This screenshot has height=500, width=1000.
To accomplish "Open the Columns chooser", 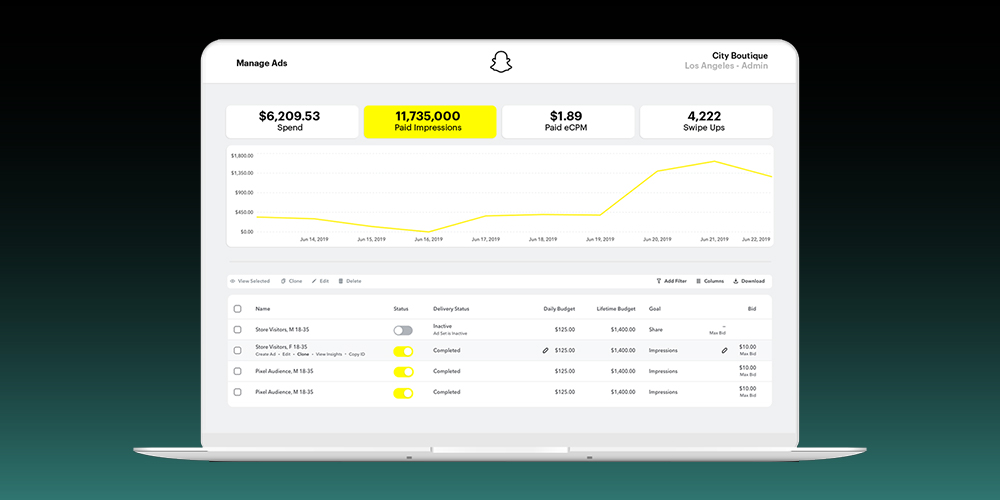I will point(710,281).
